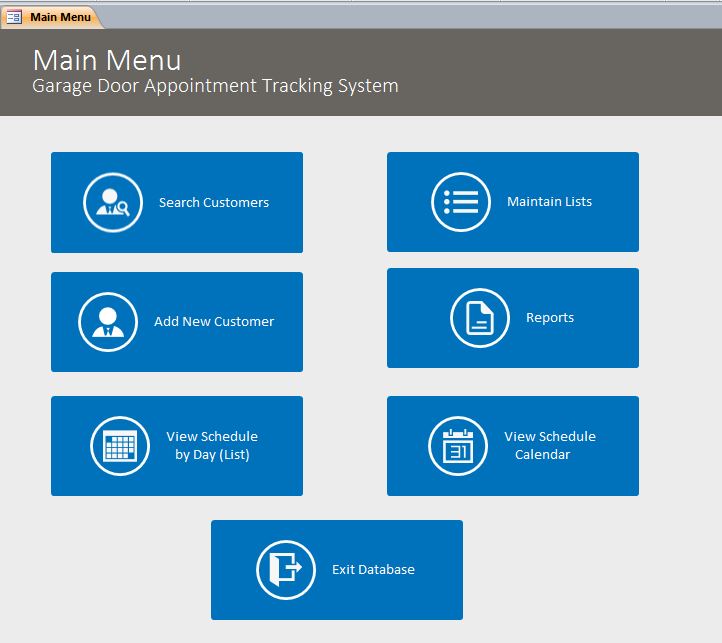
Task: Click the large Main Menu heading
Action: [x=107, y=60]
